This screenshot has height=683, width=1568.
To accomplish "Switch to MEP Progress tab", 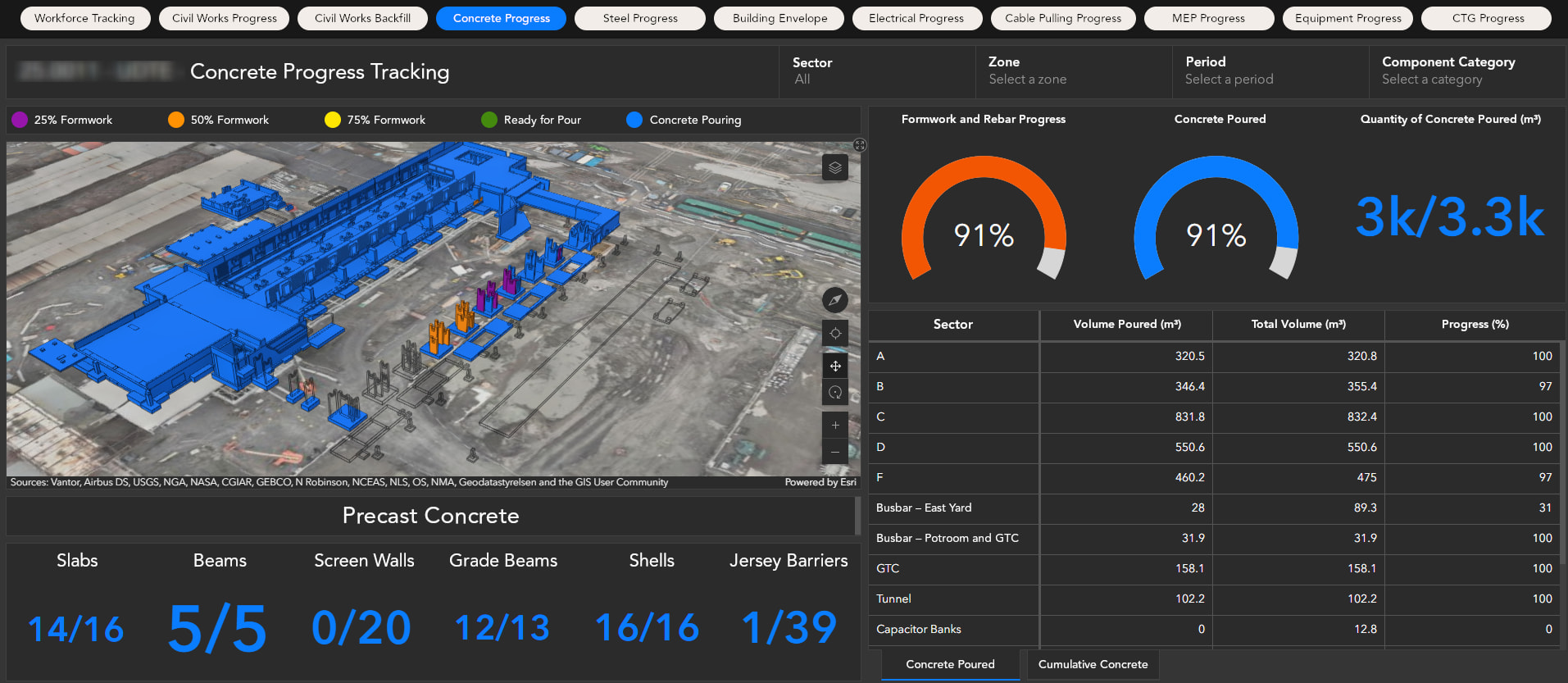I will coord(1209,18).
